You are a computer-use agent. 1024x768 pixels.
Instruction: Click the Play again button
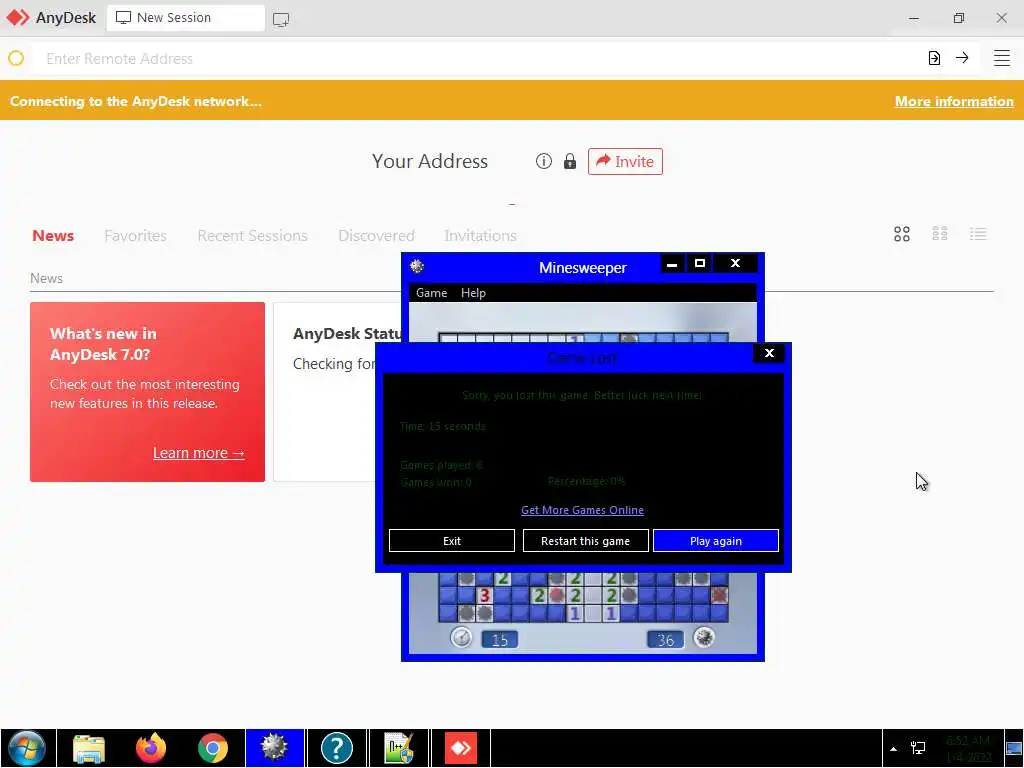click(x=716, y=541)
